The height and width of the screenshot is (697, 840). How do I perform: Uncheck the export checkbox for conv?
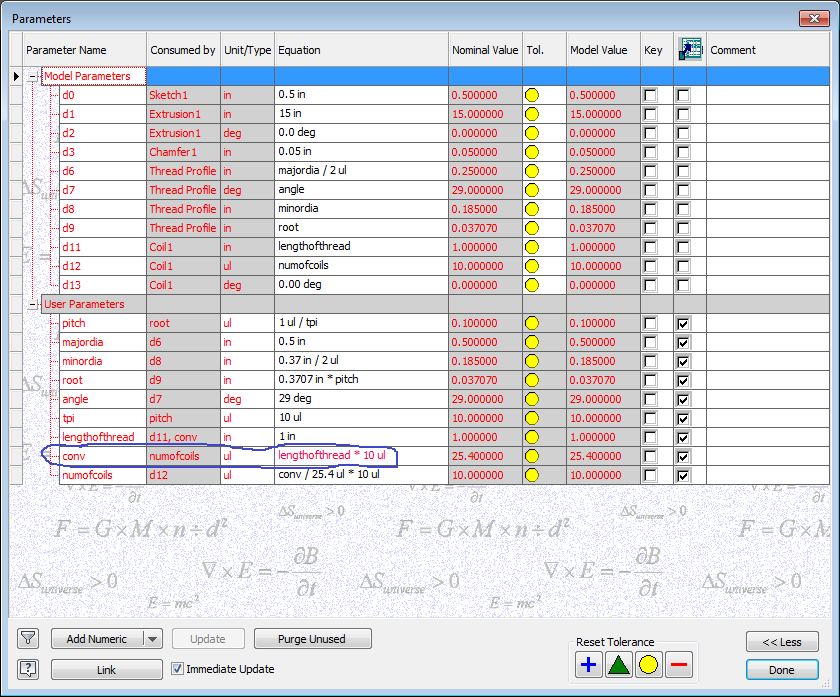[x=684, y=456]
